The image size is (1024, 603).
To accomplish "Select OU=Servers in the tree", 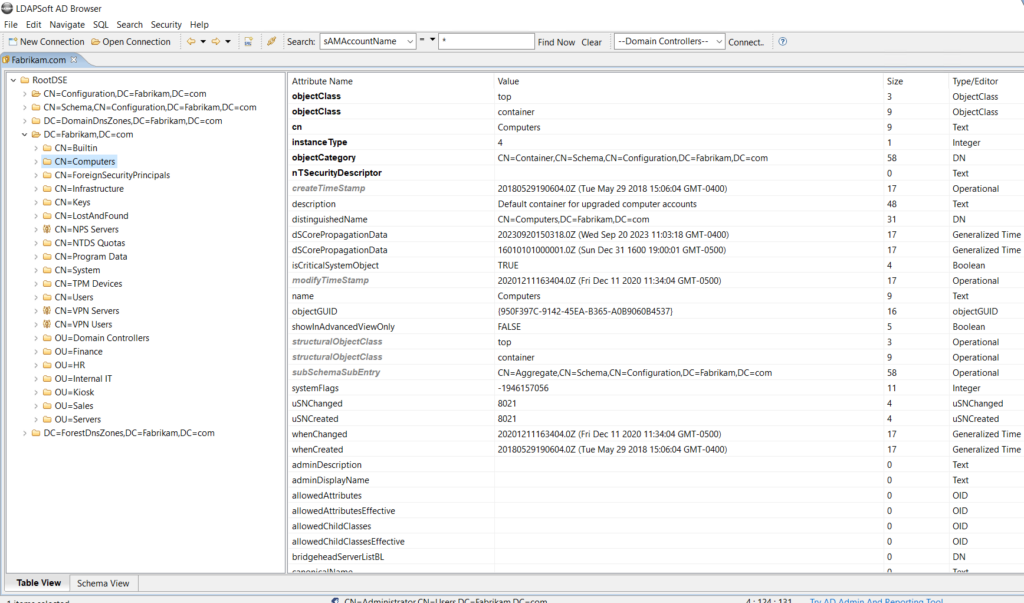I will 78,419.
